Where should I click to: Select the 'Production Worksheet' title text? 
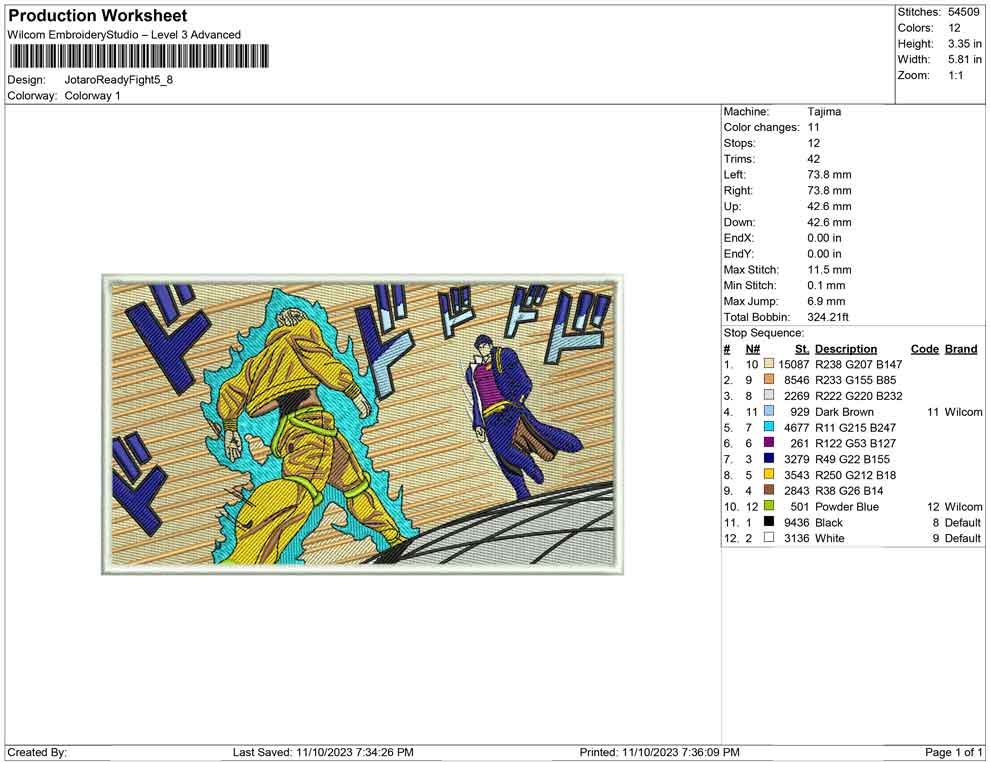tap(98, 16)
